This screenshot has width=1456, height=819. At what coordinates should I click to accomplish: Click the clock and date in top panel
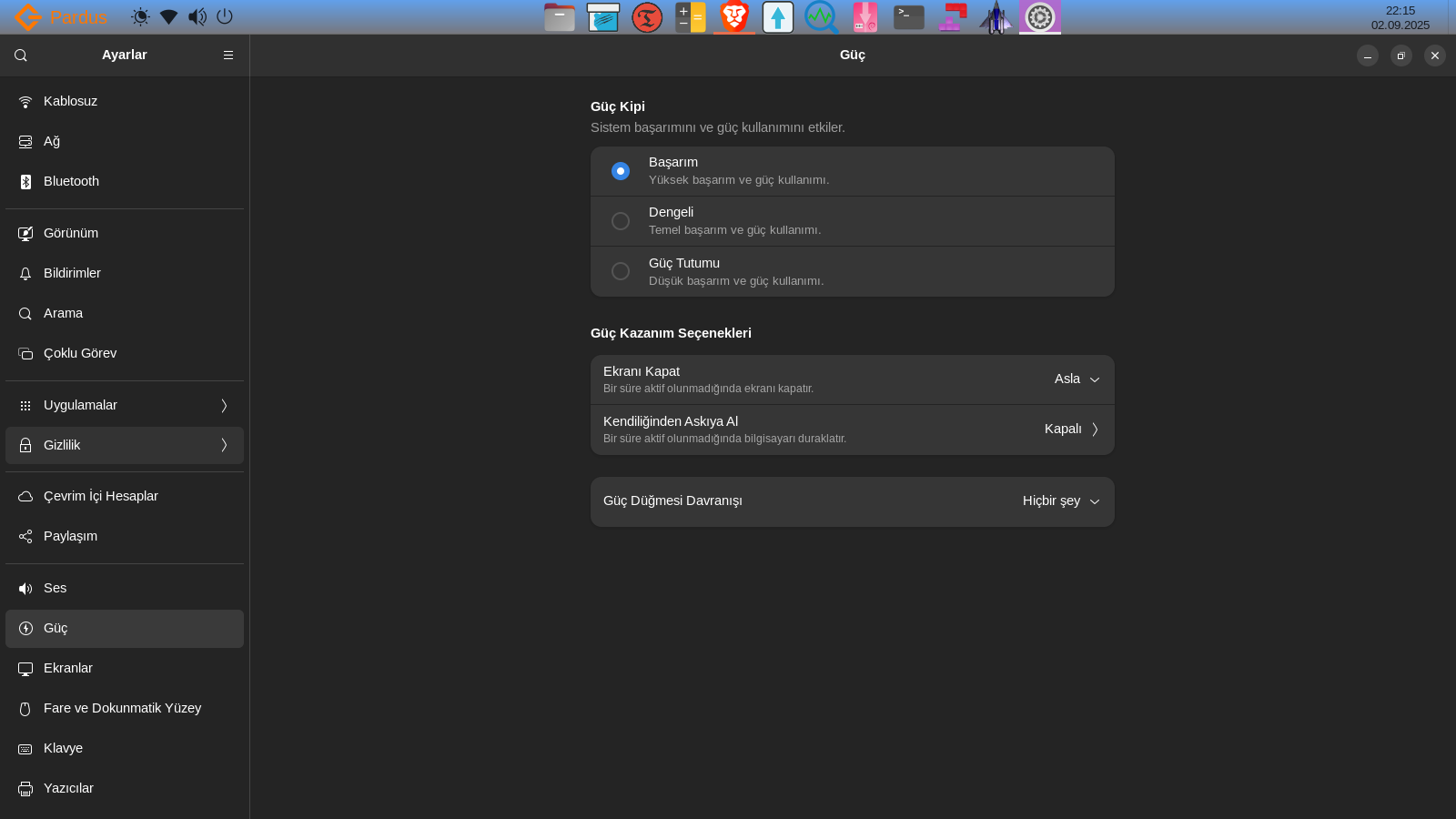1400,17
